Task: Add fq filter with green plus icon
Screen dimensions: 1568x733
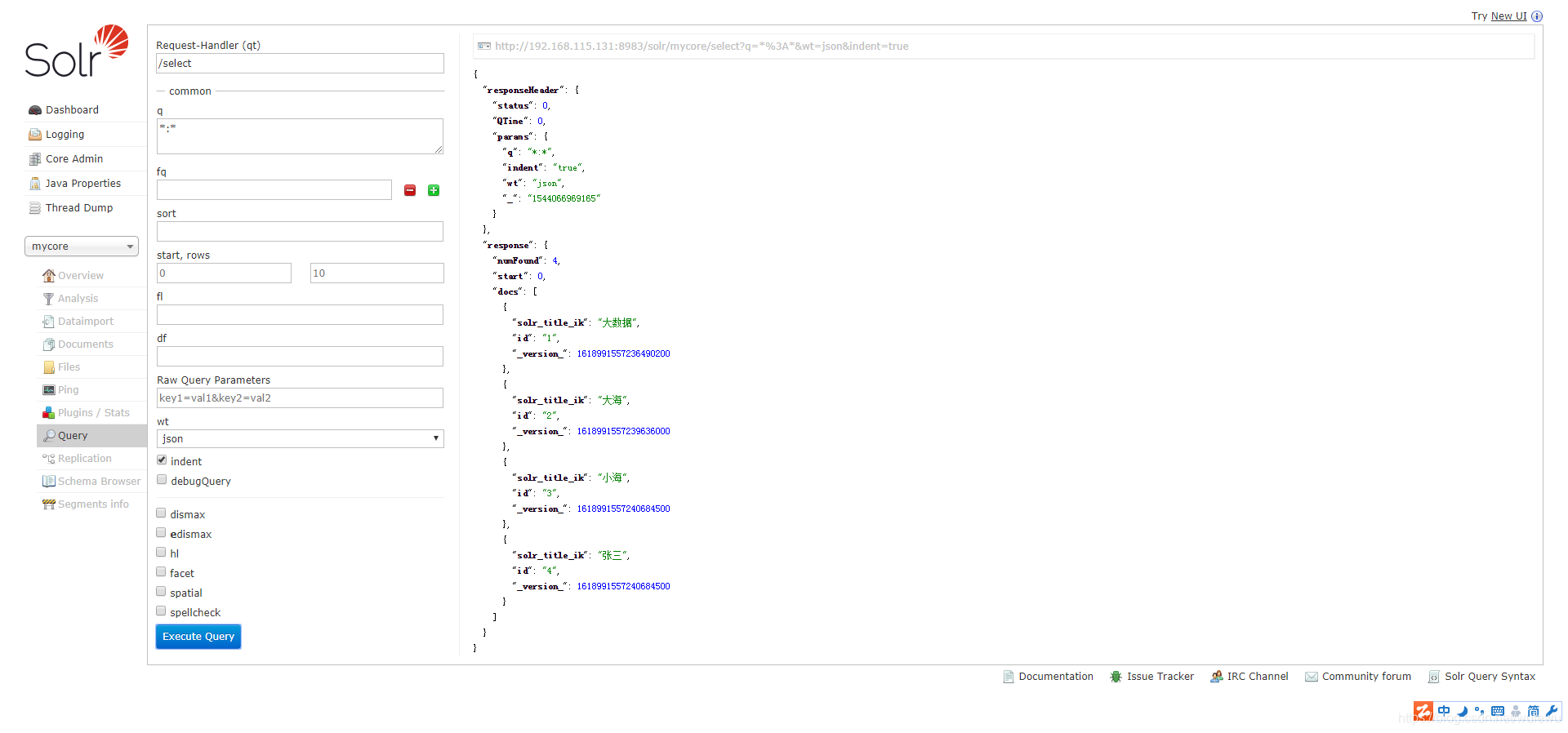Action: point(434,190)
